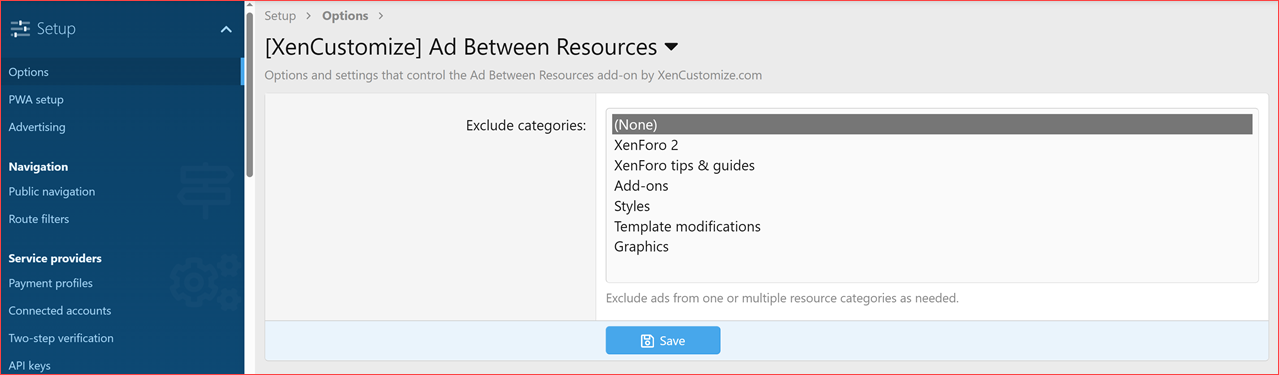This screenshot has width=1279, height=375.
Task: Select XenForo 2 category
Action: [932, 145]
